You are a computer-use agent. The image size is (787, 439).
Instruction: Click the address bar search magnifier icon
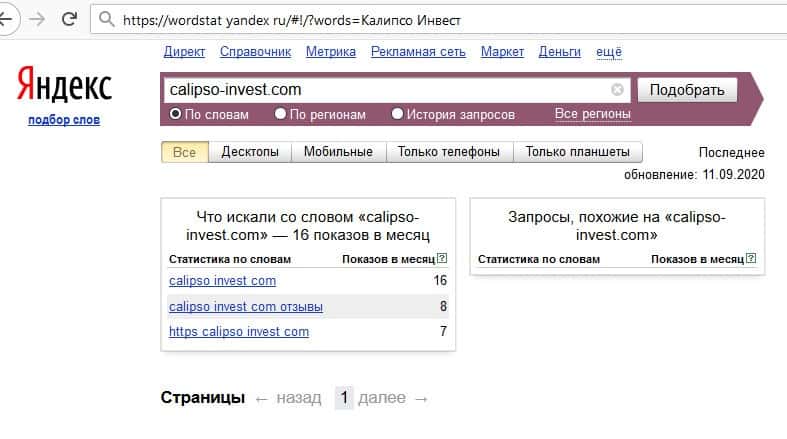point(107,19)
